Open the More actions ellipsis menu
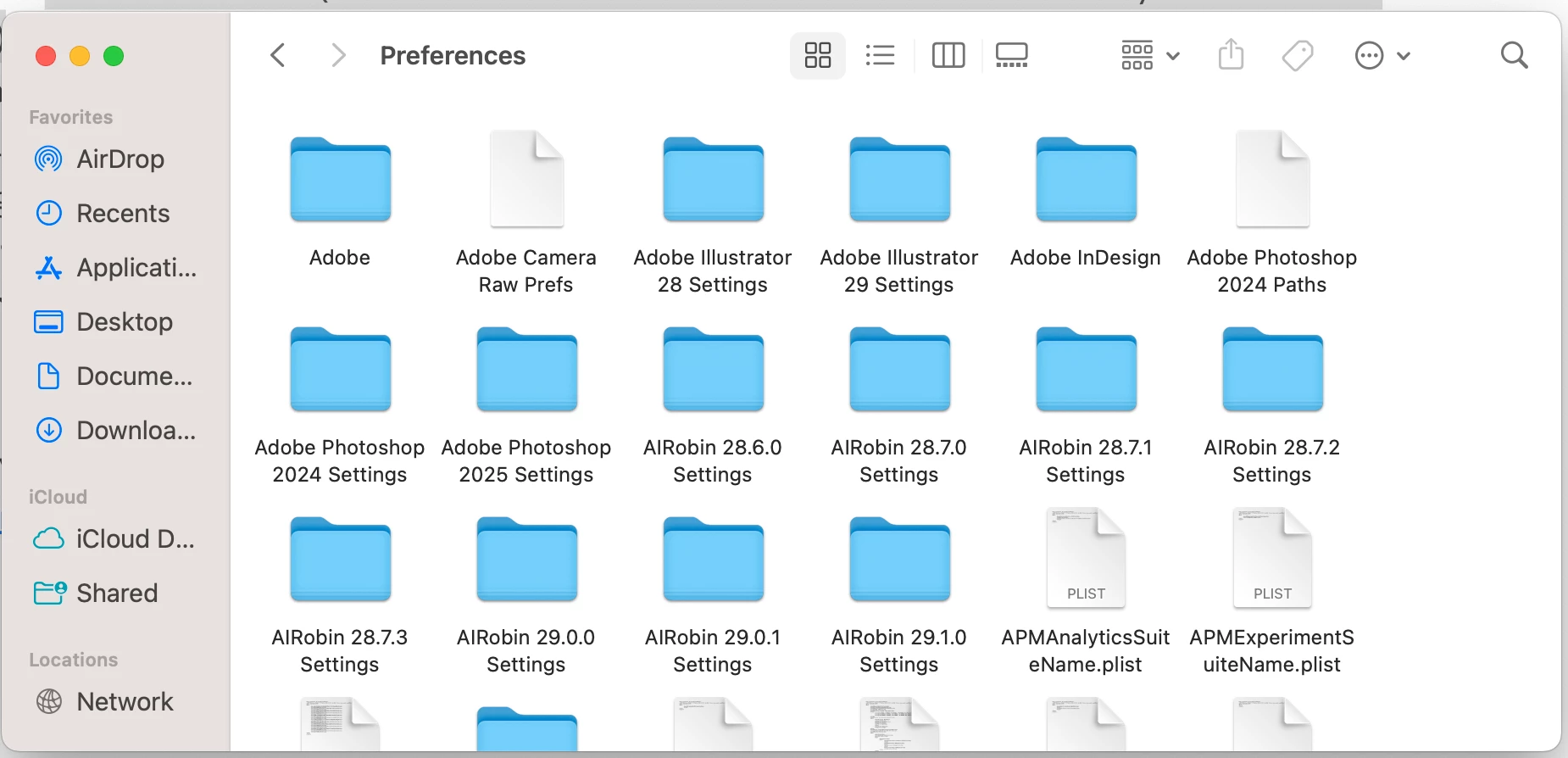This screenshot has width=1568, height=758. click(x=1382, y=56)
